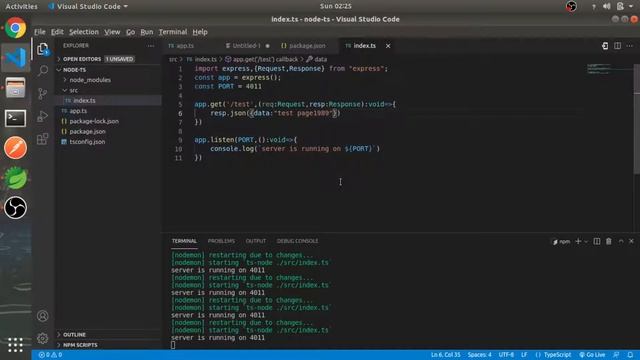Viewport: 640px width, 360px height.
Task: Open system menu arrow in top bar
Action: point(631,6)
